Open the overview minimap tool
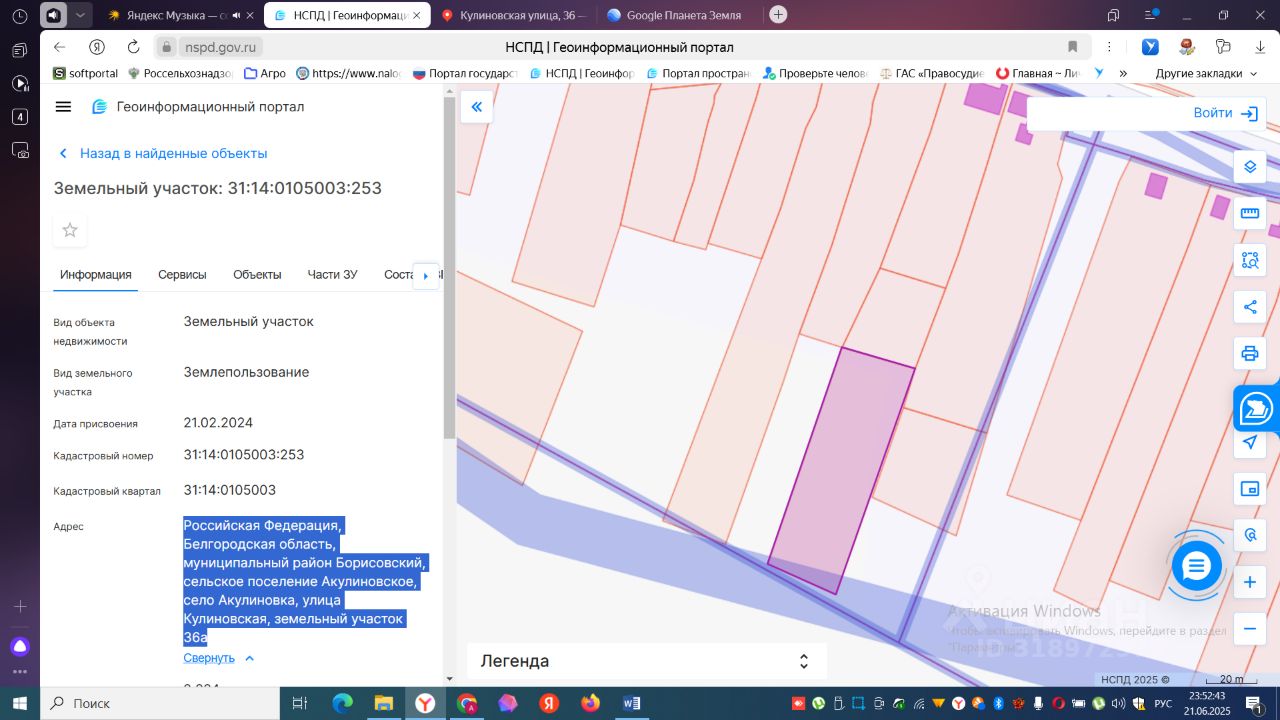This screenshot has height=720, width=1280. (1249, 489)
